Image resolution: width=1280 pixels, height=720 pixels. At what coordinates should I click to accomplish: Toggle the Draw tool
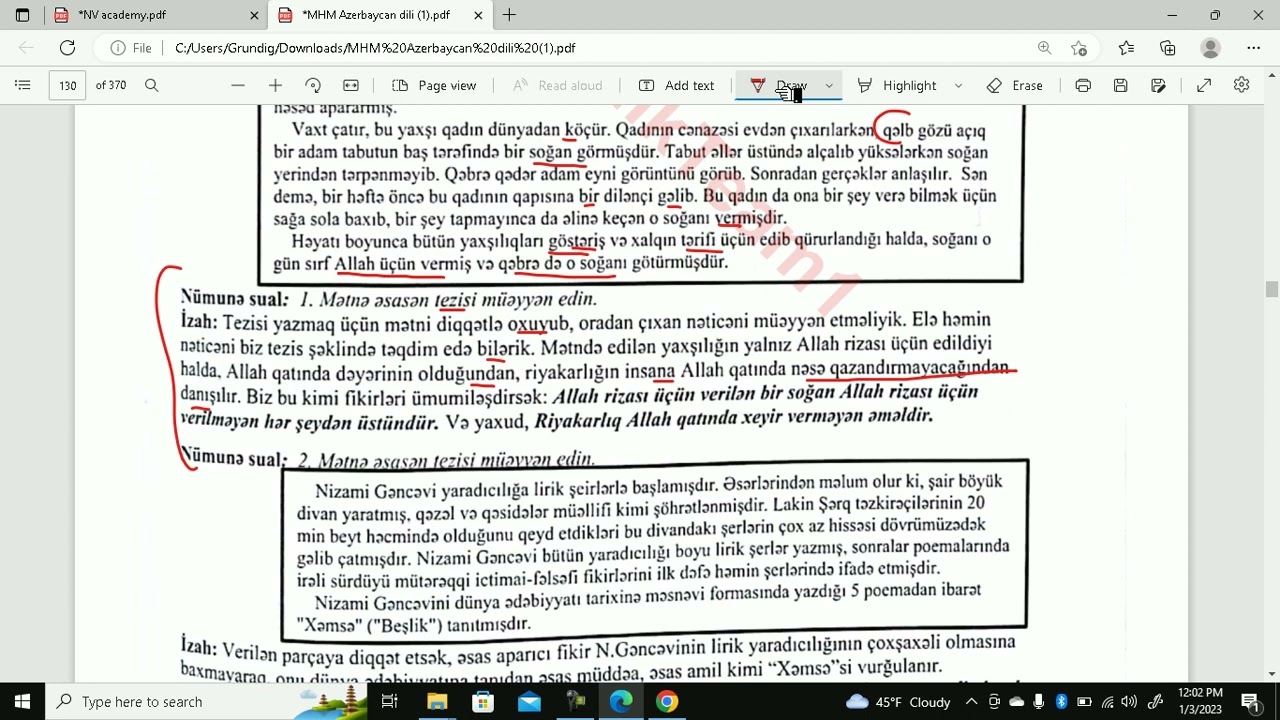point(778,86)
